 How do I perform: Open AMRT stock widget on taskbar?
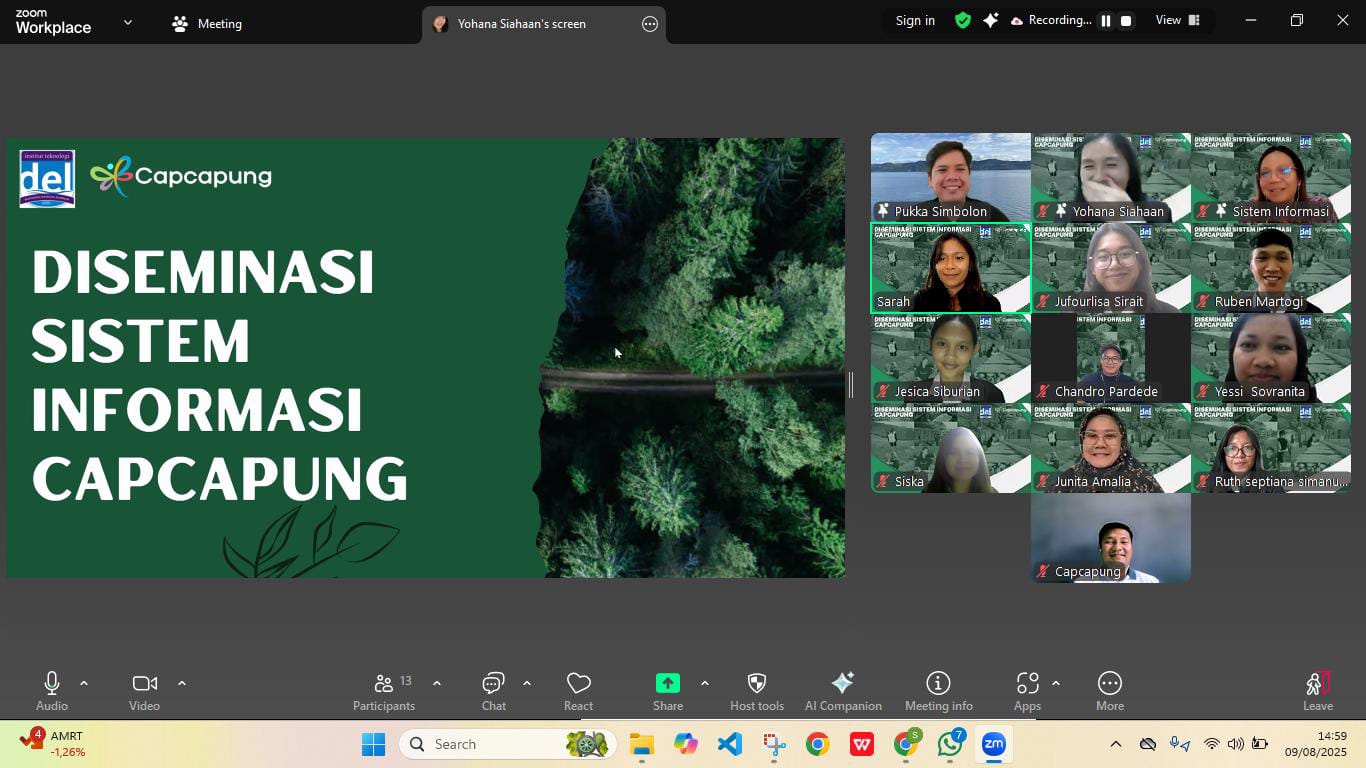(x=55, y=744)
